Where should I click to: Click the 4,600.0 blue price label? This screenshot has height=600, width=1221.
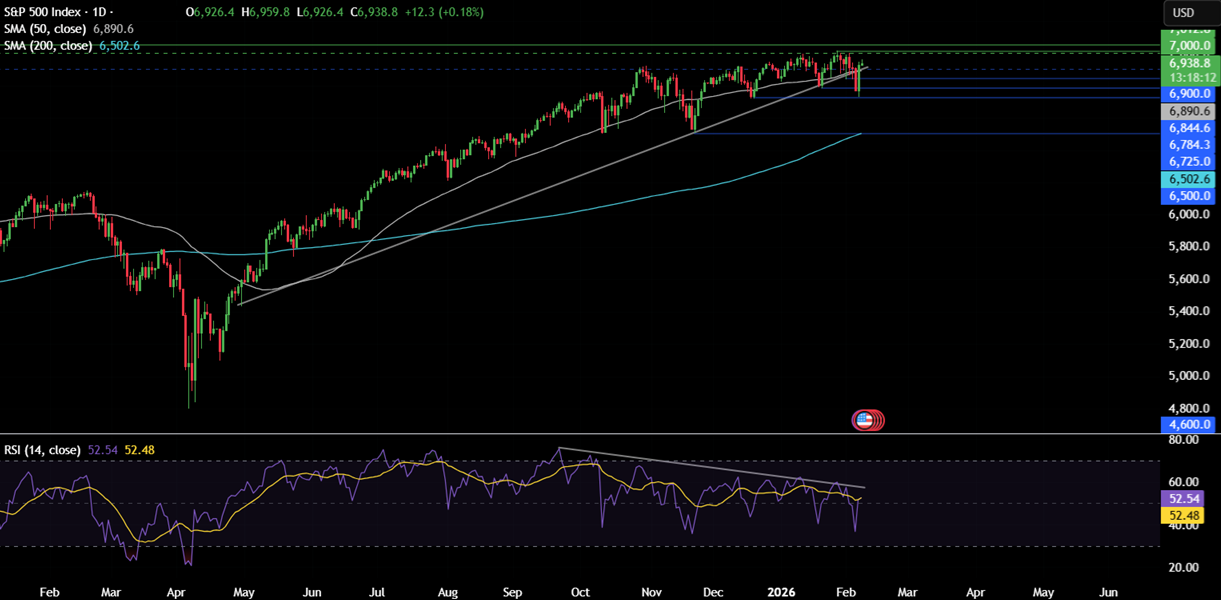click(x=1188, y=425)
